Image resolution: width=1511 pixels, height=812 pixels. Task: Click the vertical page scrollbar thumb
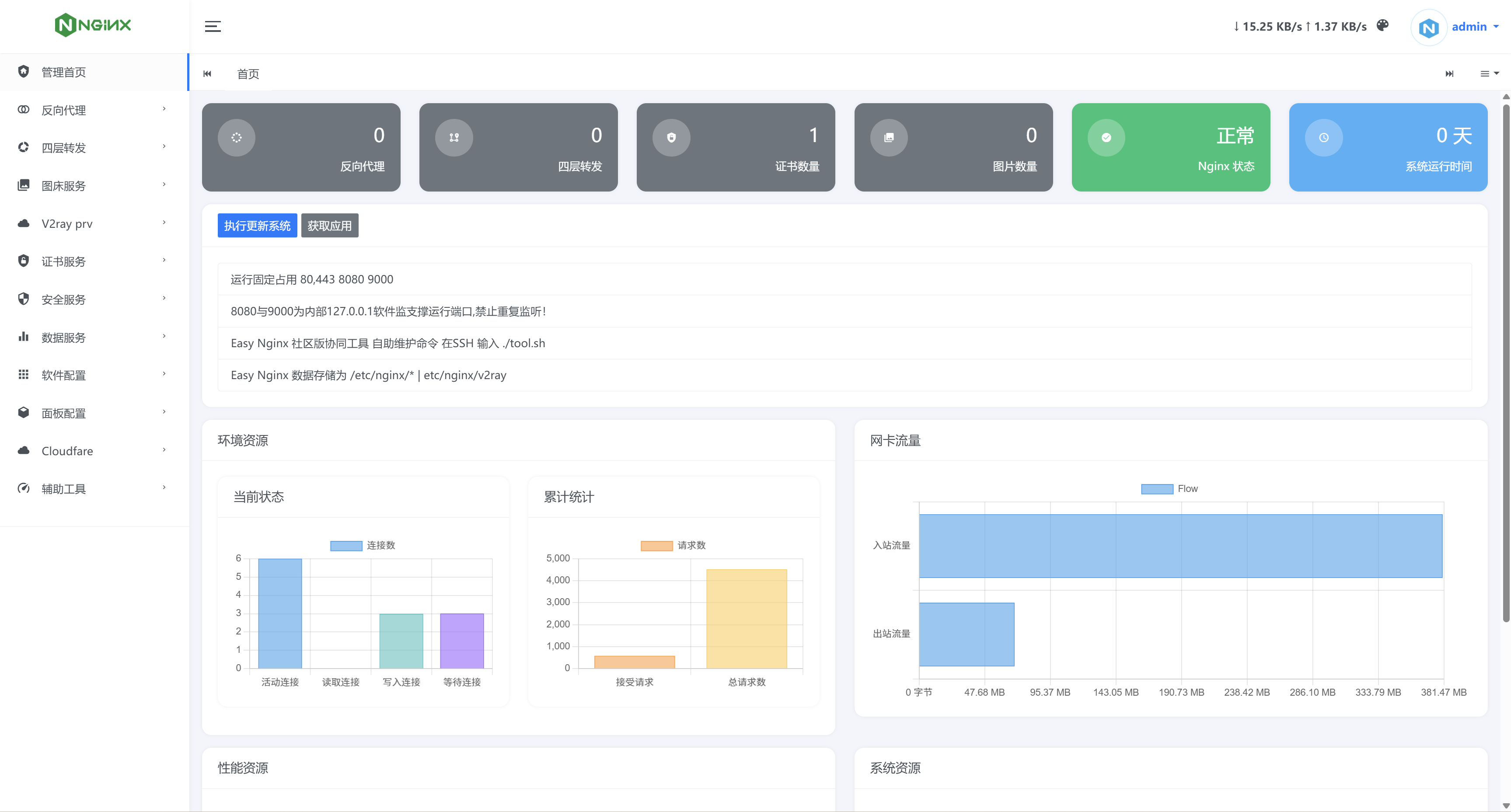[1506, 363]
